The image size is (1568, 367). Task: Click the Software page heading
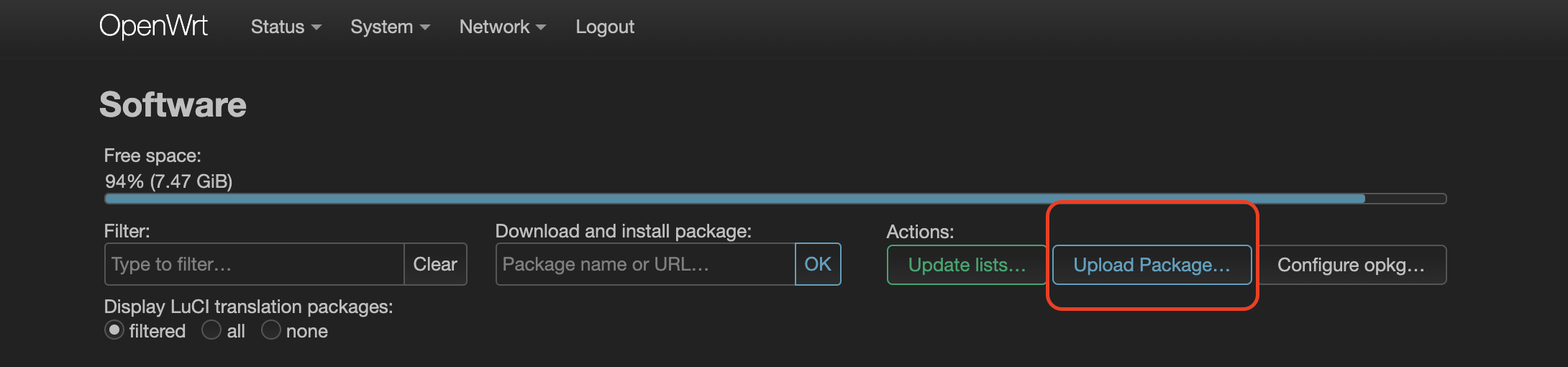(x=173, y=105)
